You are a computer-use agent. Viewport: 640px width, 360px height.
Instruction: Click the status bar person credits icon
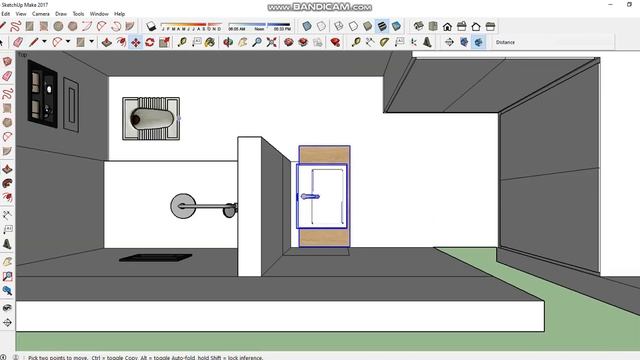16,357
